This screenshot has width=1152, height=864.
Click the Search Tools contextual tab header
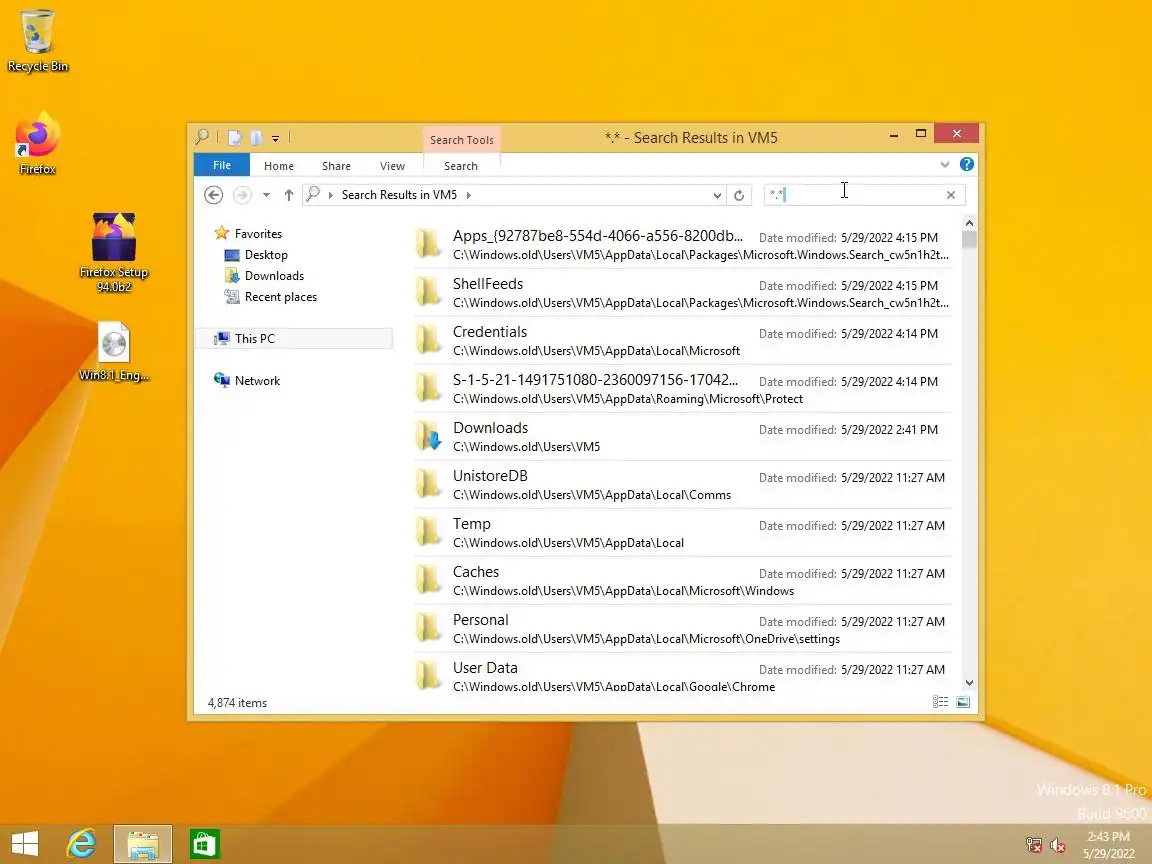click(x=461, y=140)
